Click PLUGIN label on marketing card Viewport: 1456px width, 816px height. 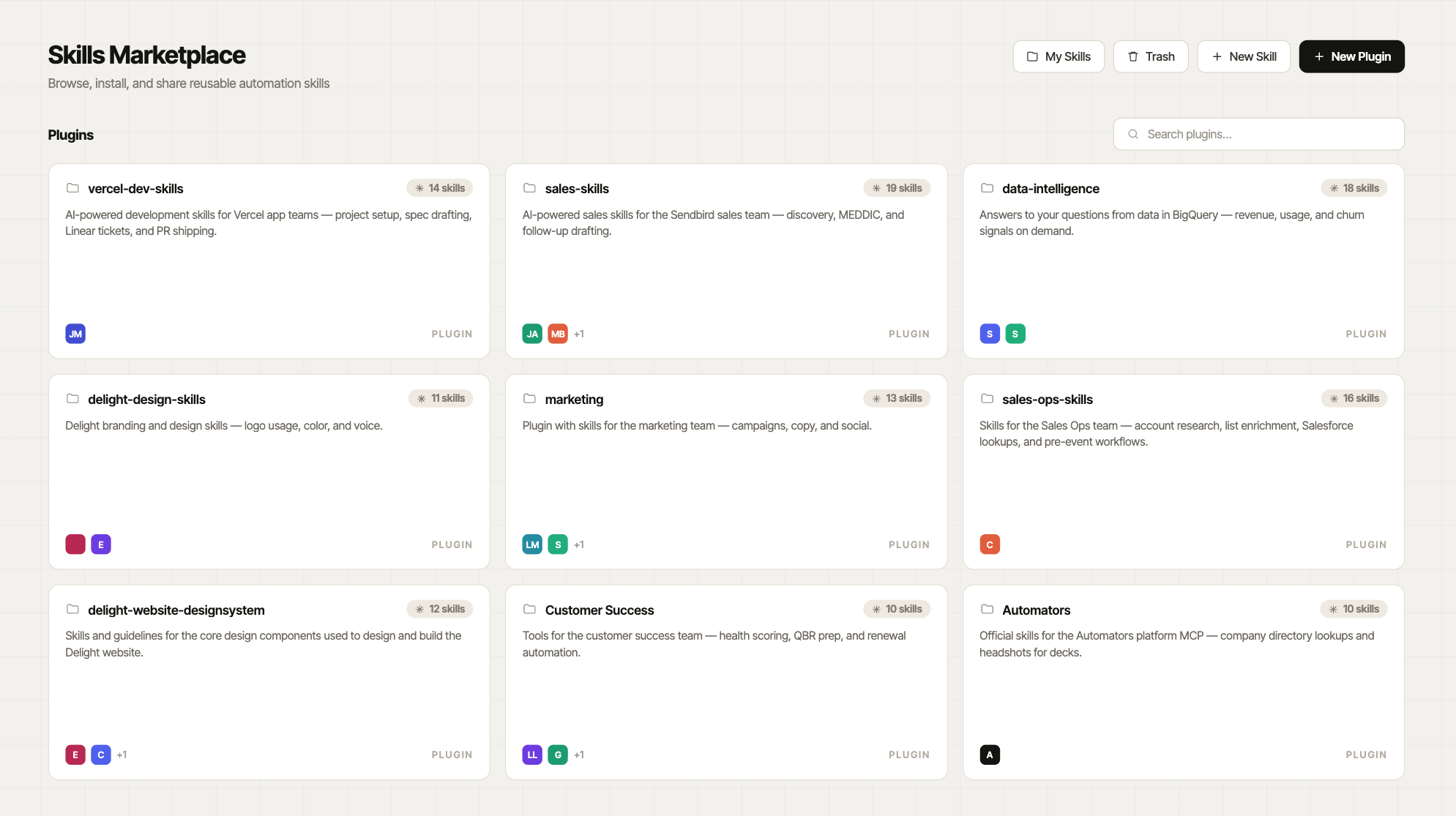pyautogui.click(x=909, y=544)
